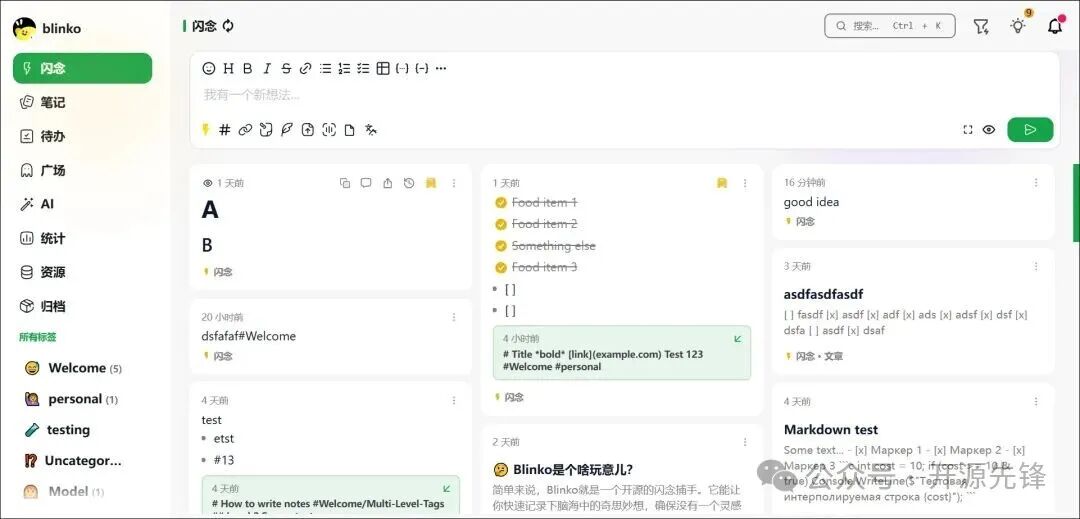Click the yellow lightning note-type icon in editor
Image resolution: width=1080 pixels, height=519 pixels.
pyautogui.click(x=205, y=129)
